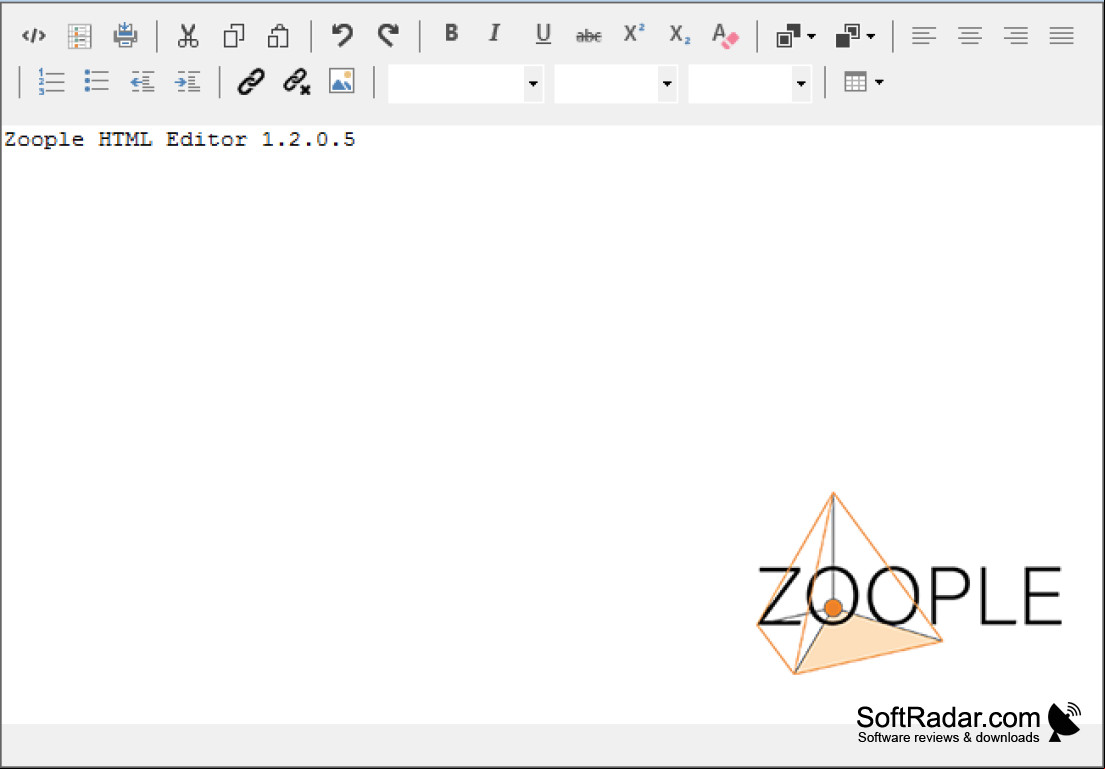The image size is (1105, 769).
Task: Center-align the text
Action: pyautogui.click(x=970, y=35)
